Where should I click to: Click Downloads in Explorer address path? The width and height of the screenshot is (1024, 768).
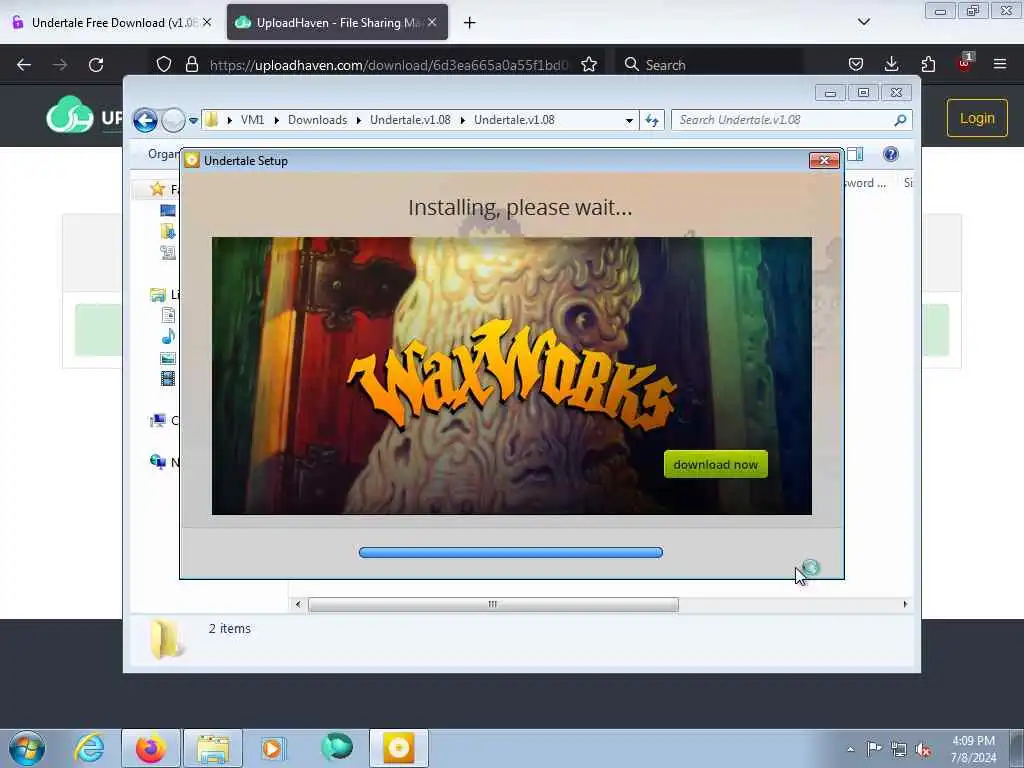point(317,120)
